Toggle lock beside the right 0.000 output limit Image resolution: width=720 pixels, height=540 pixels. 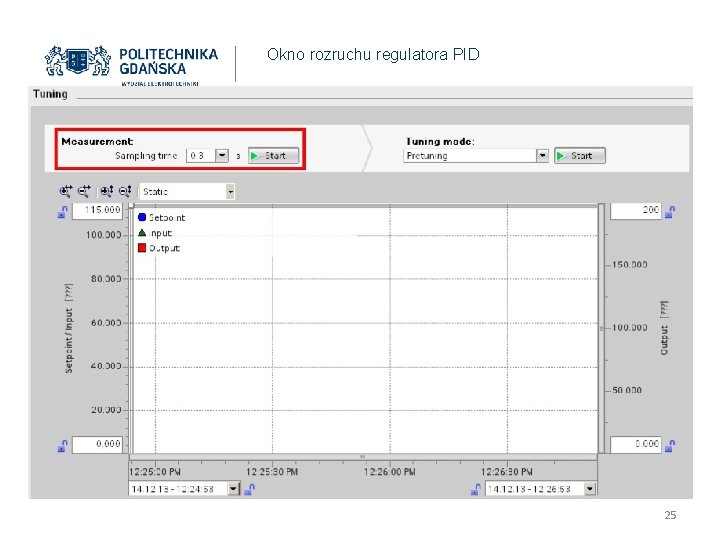point(670,445)
